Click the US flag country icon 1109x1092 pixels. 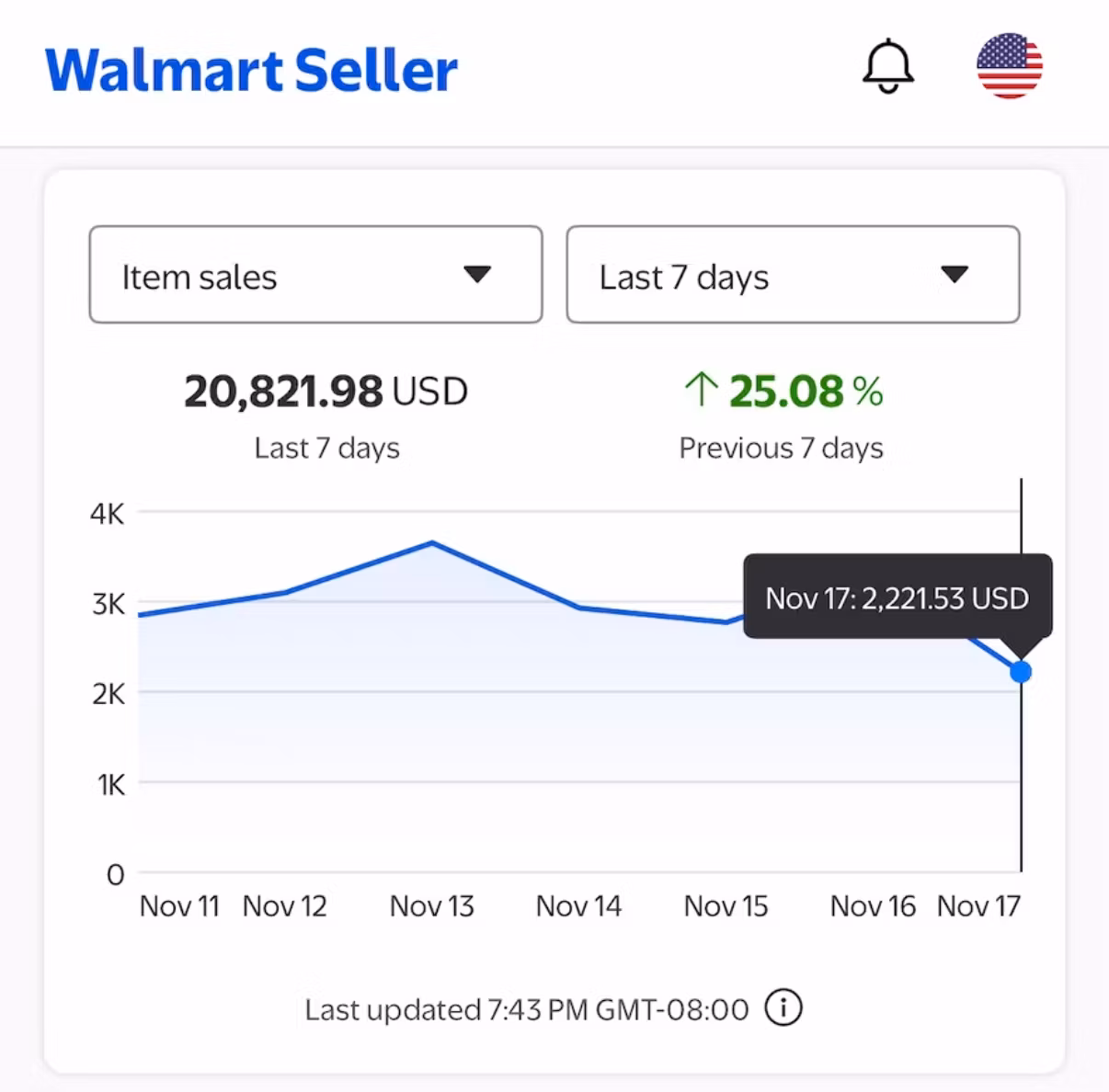(1009, 66)
